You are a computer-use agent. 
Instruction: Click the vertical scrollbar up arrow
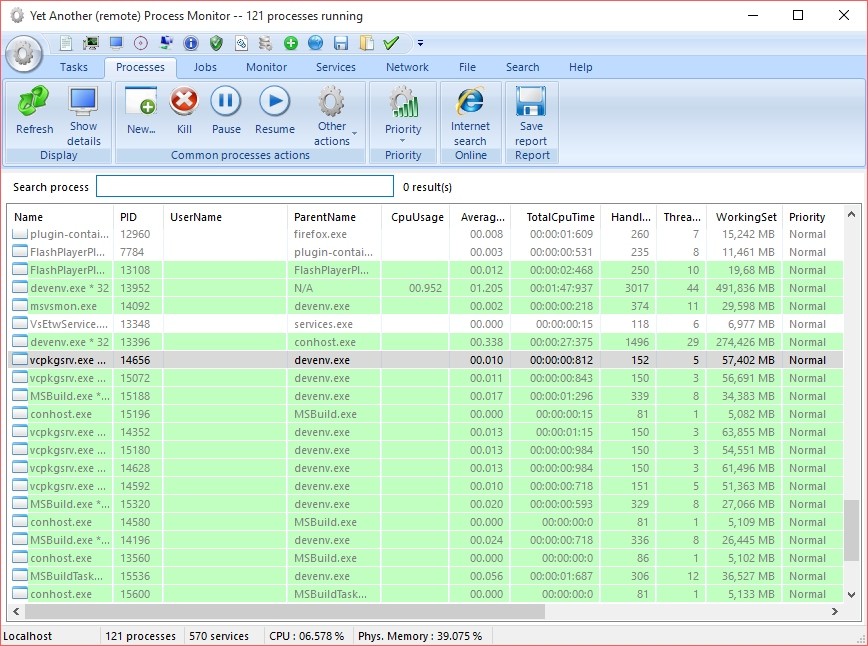[x=851, y=214]
